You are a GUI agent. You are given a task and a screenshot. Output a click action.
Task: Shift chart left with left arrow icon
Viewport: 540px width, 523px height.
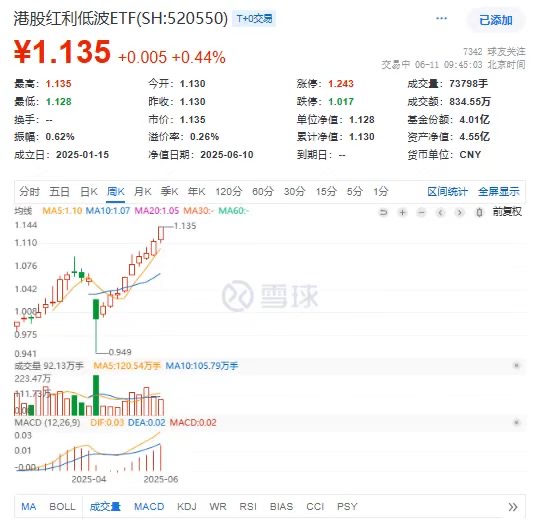pos(440,212)
